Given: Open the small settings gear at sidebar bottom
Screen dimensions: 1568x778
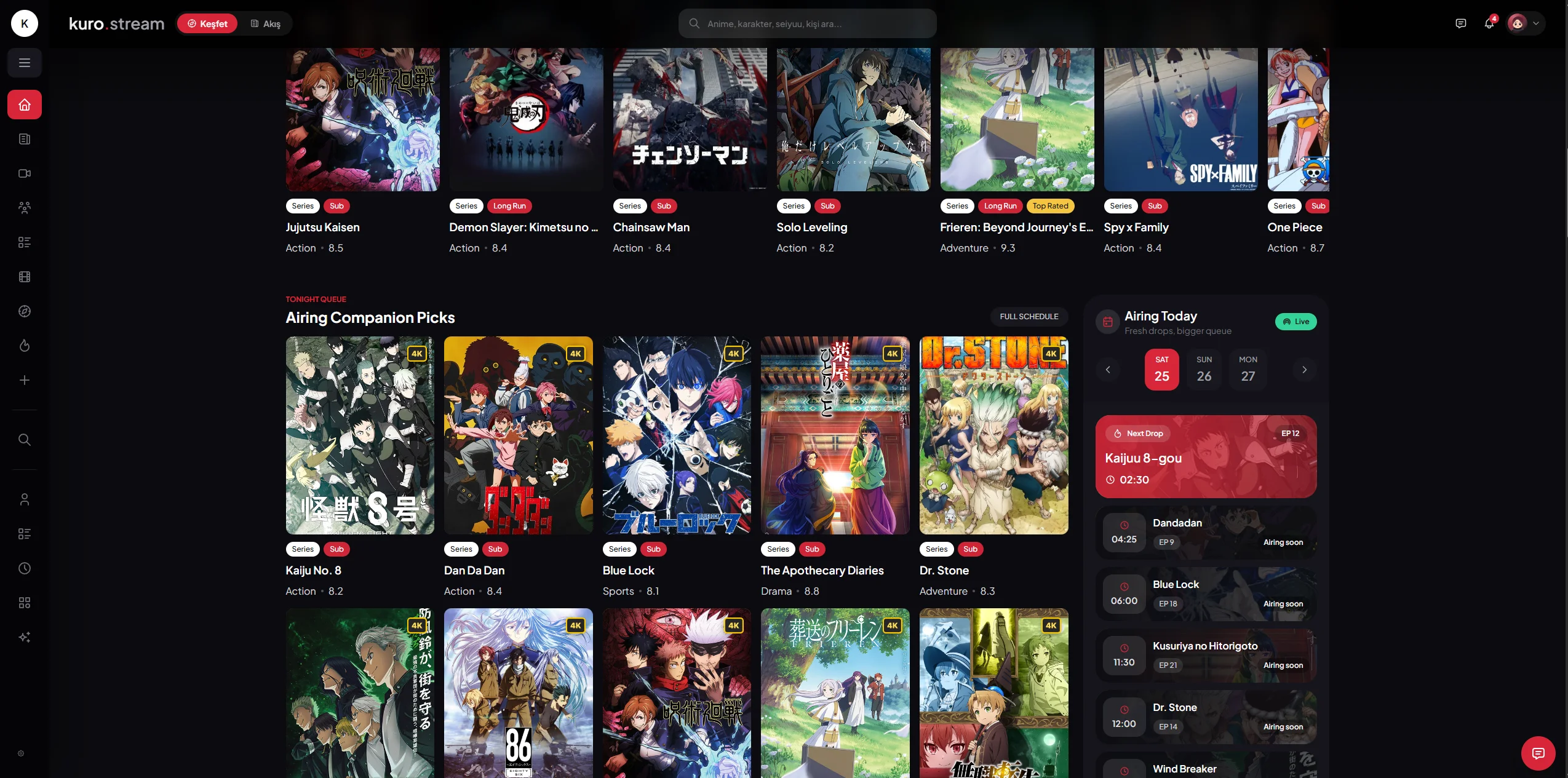Looking at the screenshot, I should pyautogui.click(x=21, y=753).
